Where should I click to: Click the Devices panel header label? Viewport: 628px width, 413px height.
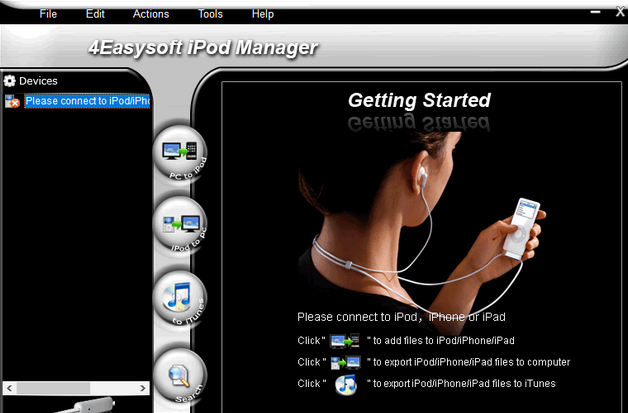[38, 81]
